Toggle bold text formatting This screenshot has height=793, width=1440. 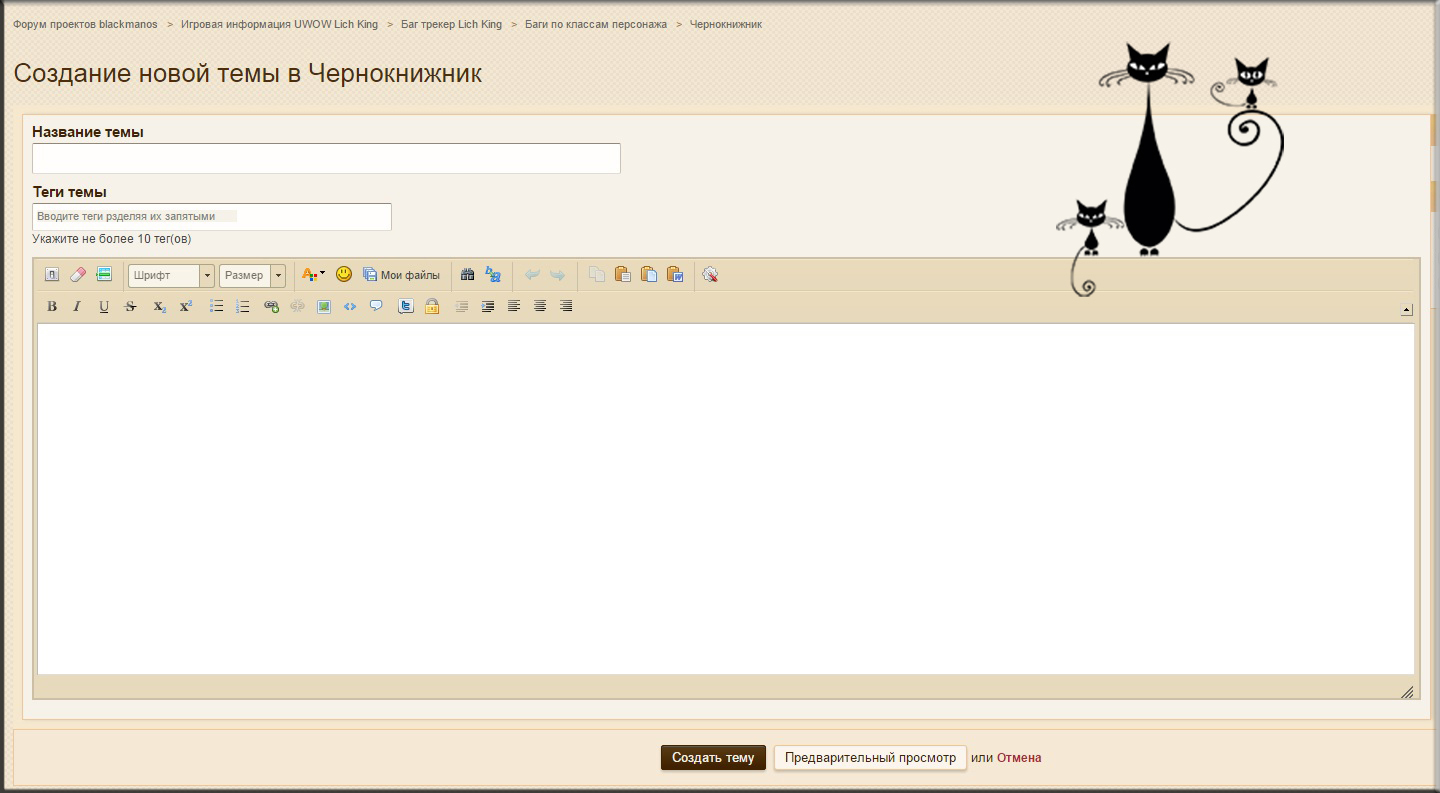pyautogui.click(x=52, y=307)
